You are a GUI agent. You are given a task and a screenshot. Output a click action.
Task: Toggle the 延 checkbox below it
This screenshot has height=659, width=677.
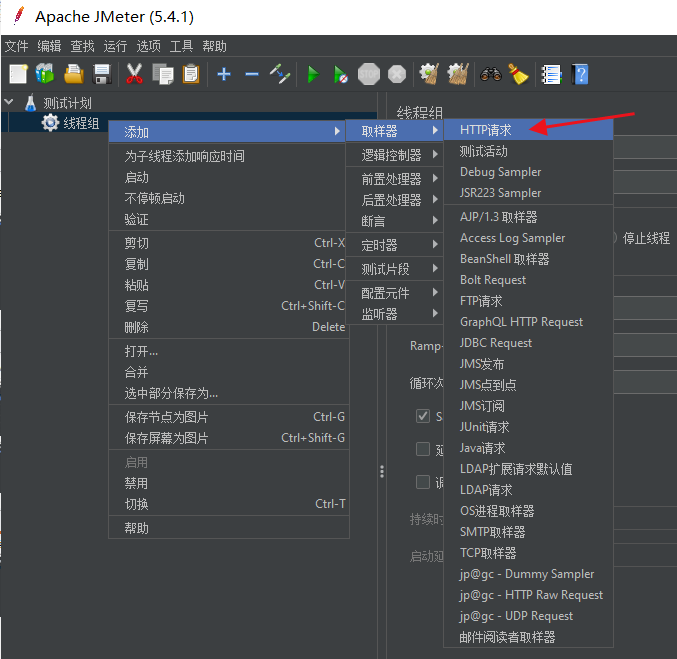423,449
